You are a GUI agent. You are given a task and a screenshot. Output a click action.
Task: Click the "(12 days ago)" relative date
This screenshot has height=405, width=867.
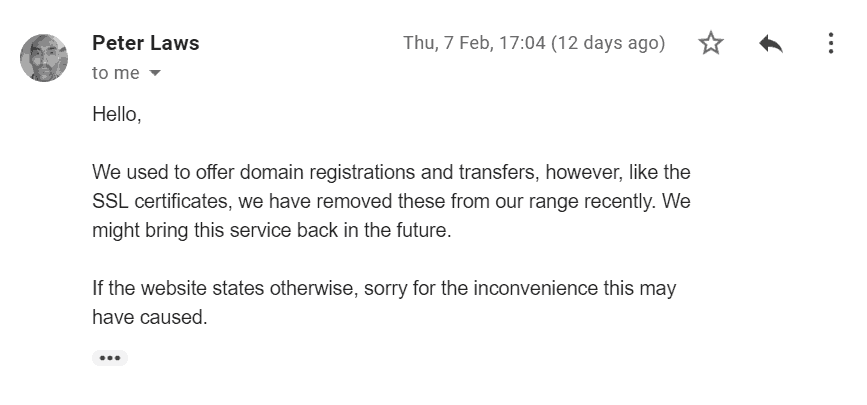(x=608, y=43)
